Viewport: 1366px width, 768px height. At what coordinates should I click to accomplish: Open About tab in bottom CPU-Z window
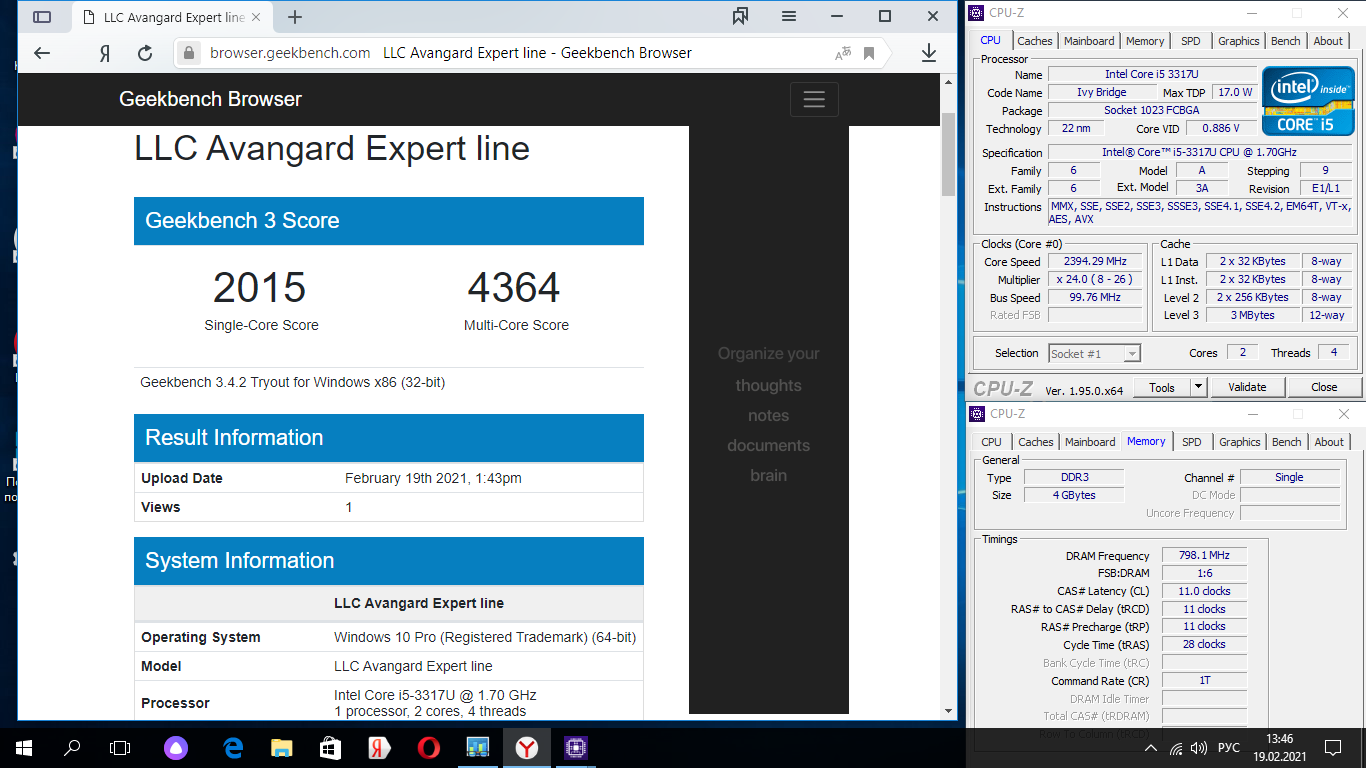point(1329,442)
